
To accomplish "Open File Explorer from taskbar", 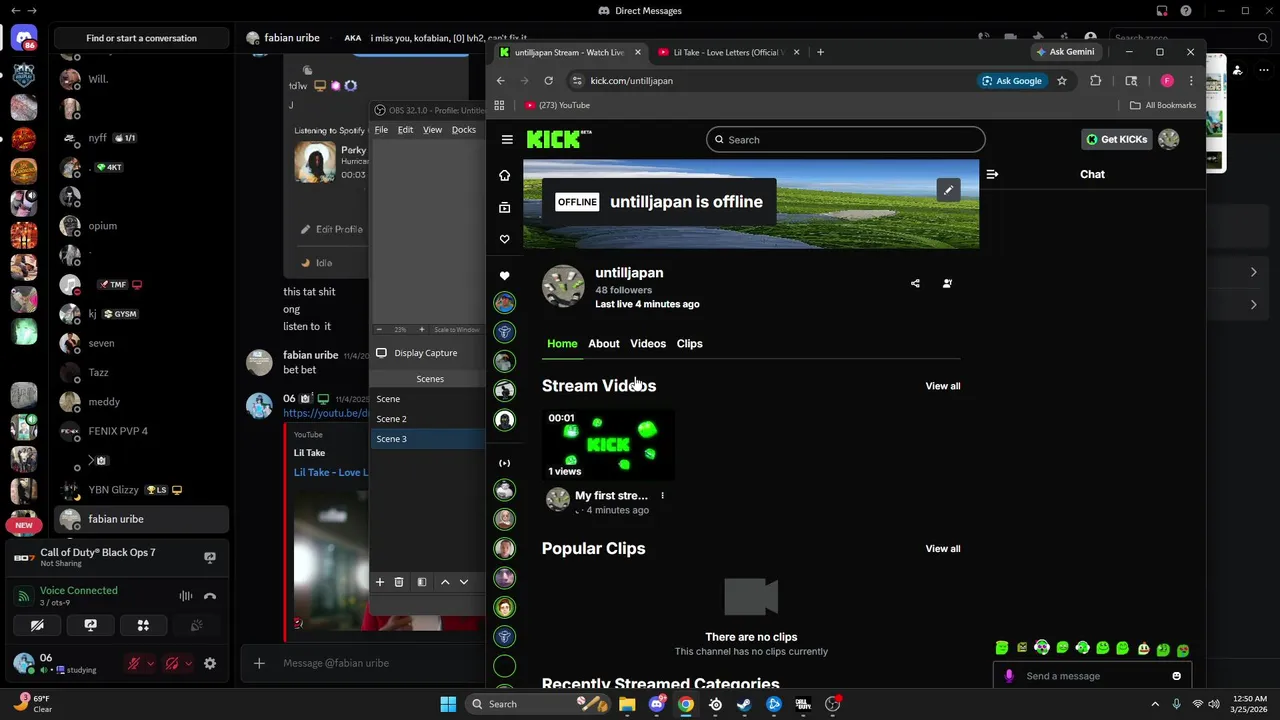I will 627,704.
